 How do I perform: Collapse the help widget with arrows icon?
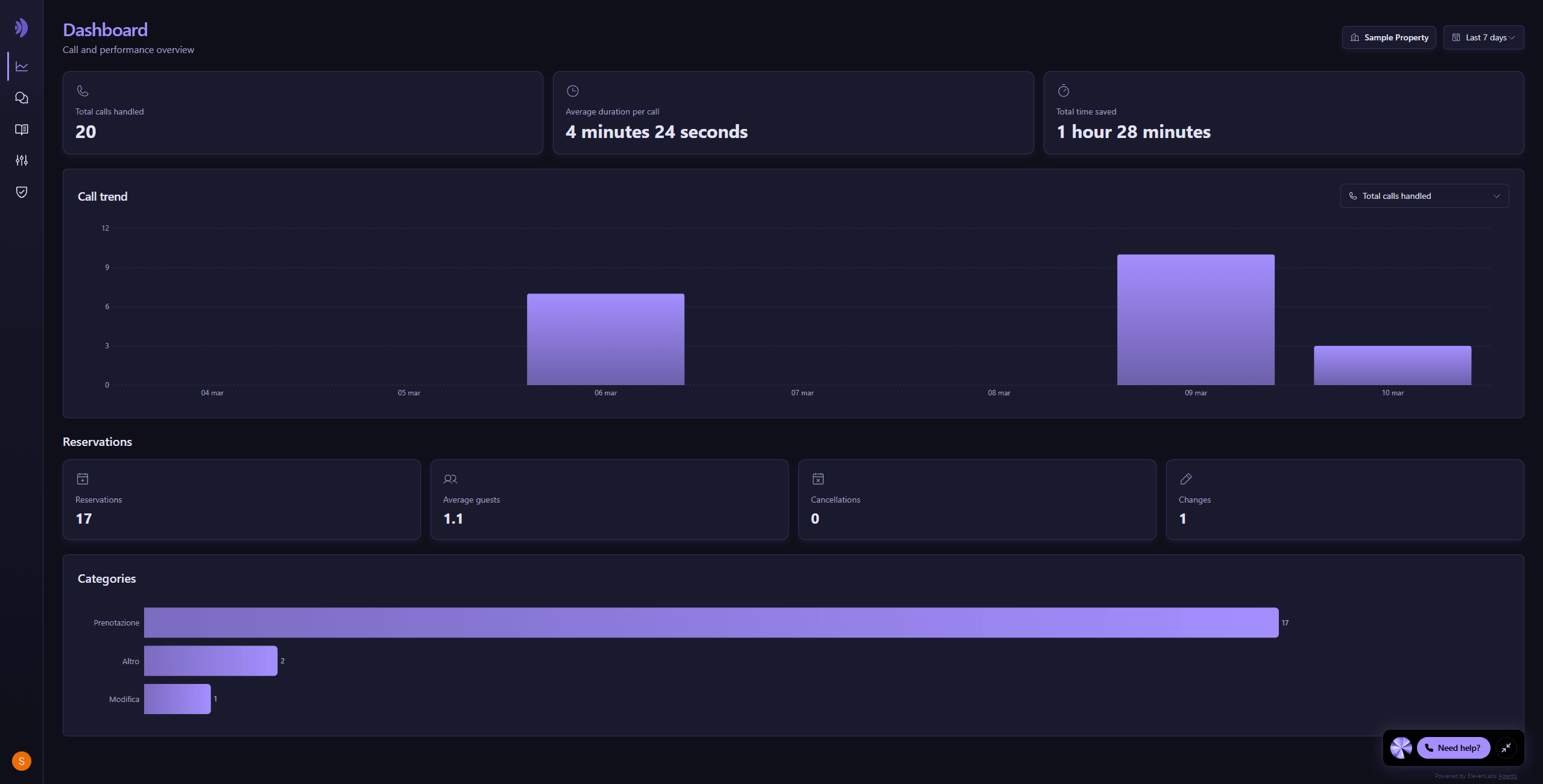click(1506, 748)
